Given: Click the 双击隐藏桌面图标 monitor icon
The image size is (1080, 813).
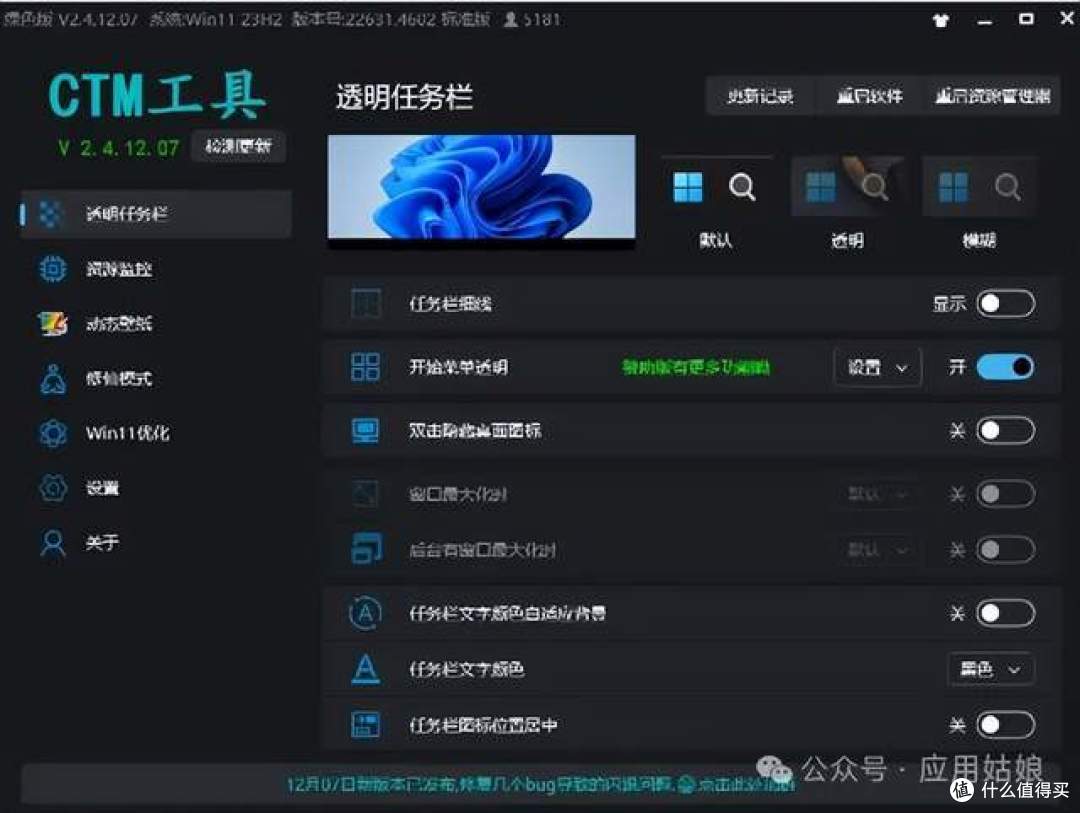Looking at the screenshot, I should pos(365,431).
